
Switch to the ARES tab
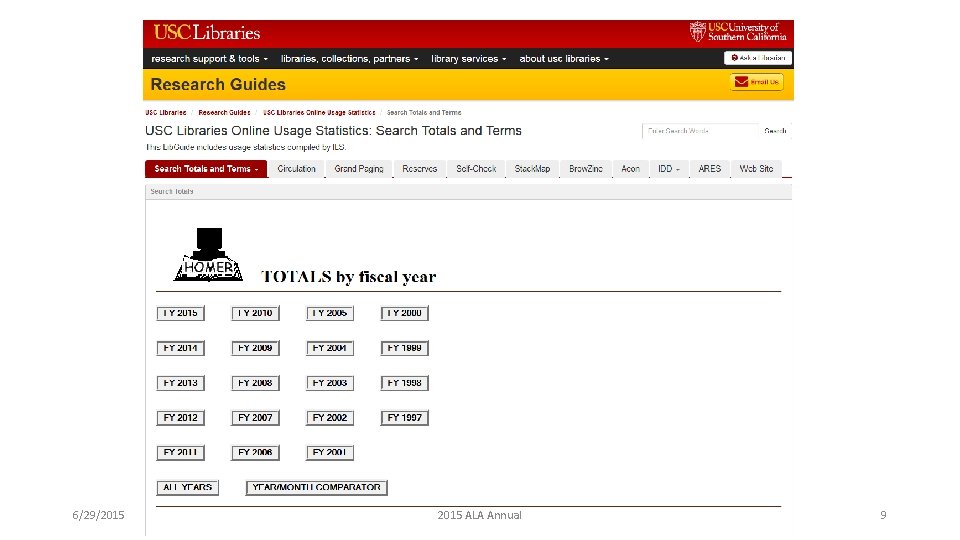click(710, 169)
